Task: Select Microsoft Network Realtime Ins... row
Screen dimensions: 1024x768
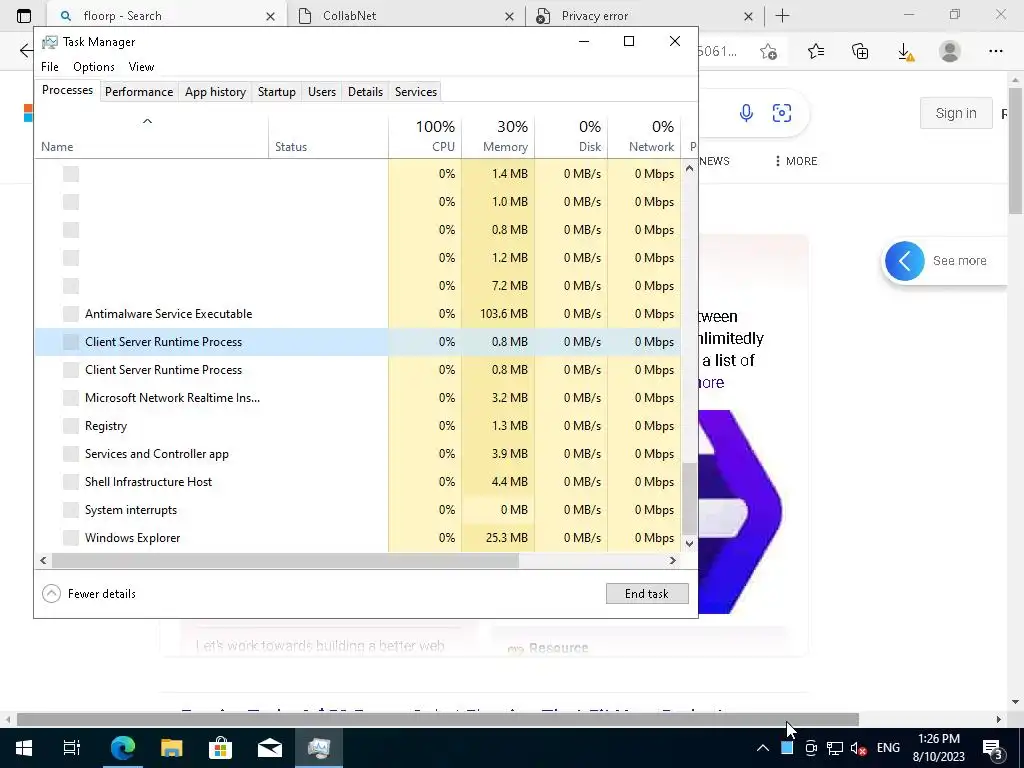Action: 358,398
